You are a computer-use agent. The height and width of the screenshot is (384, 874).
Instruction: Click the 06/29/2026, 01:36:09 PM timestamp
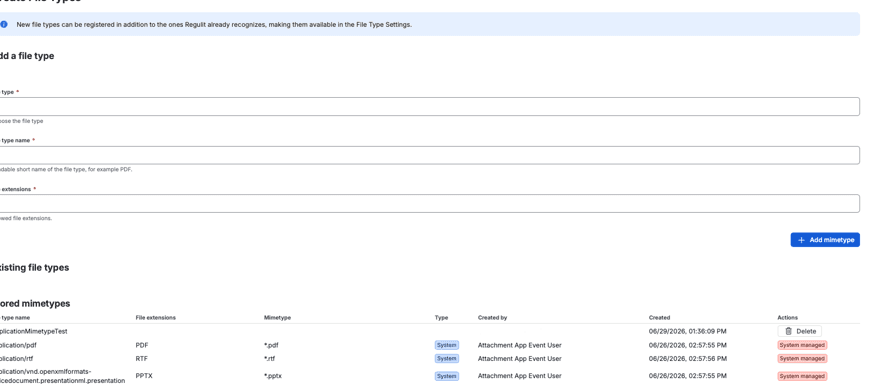tap(687, 331)
